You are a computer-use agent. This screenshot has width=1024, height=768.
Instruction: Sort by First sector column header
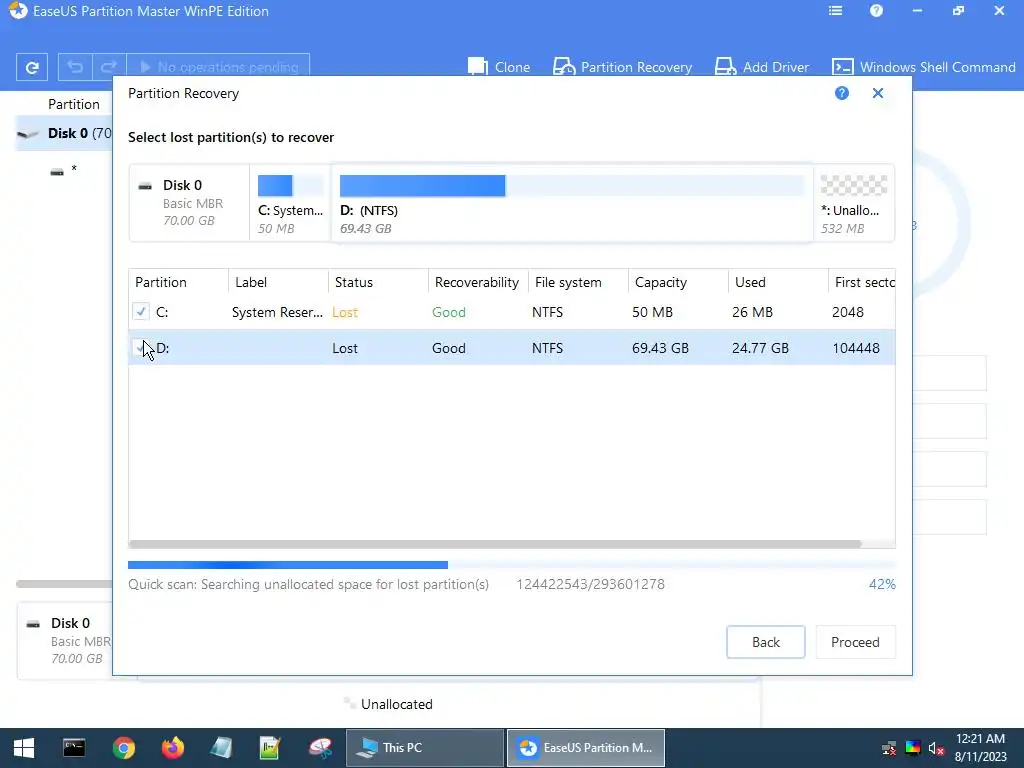pos(862,282)
